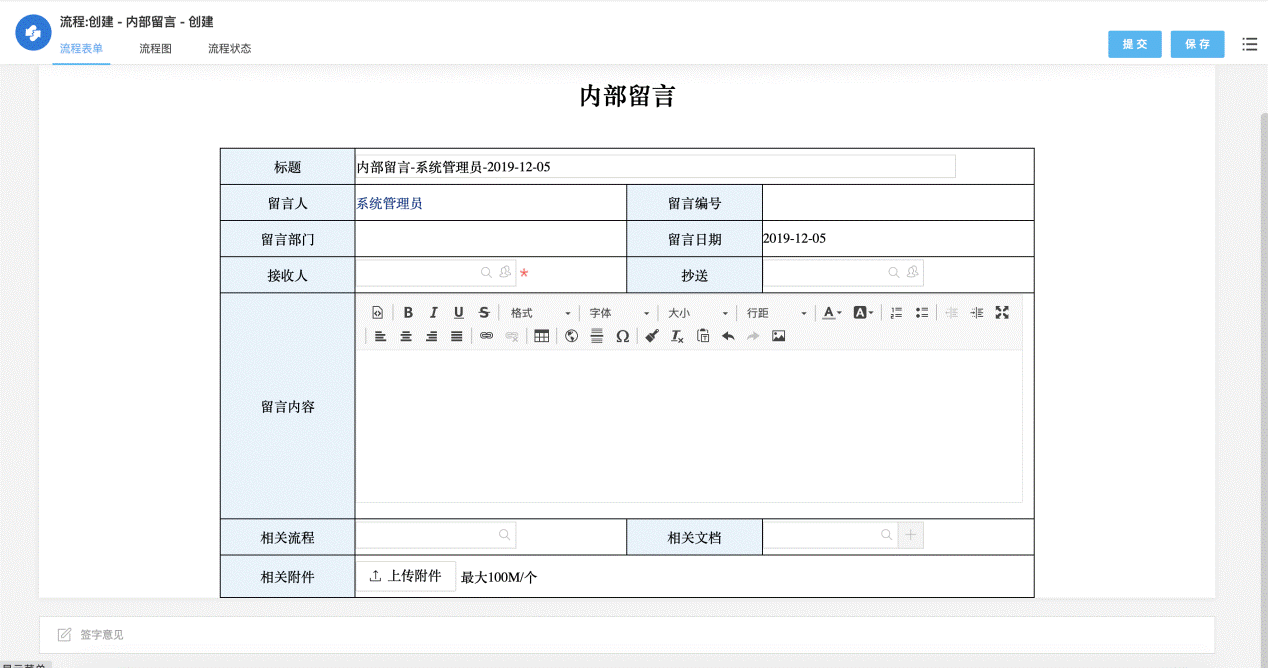Screen dimensions: 1268x668
Task: Click the undo arrow icon
Action: tap(728, 336)
